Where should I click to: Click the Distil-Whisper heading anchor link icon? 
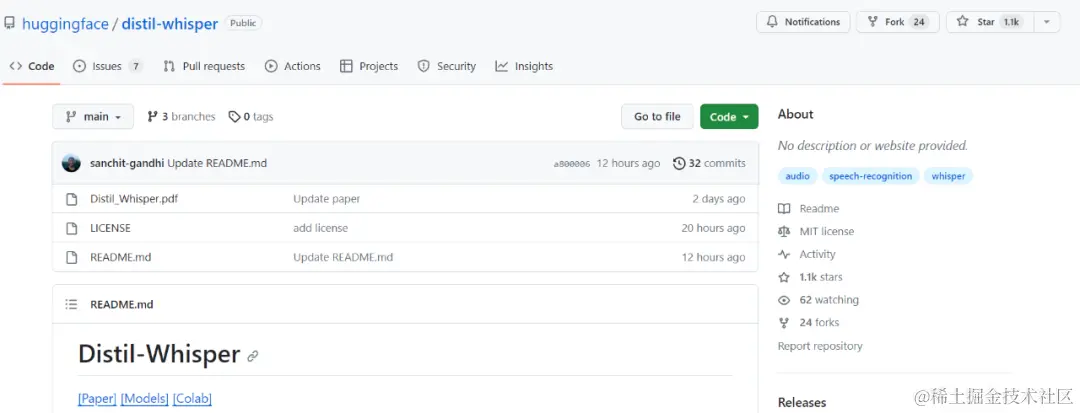click(253, 356)
